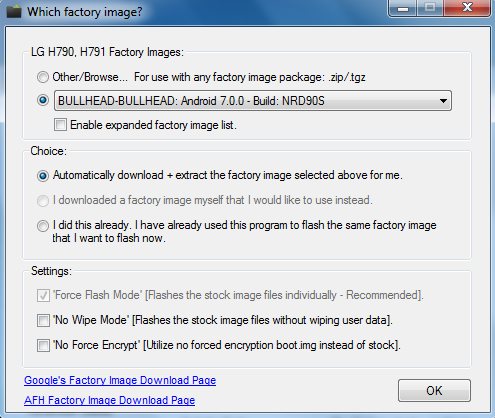Enable No Force Encrypt checkbox
This screenshot has height=418, width=495.
[x=43, y=345]
